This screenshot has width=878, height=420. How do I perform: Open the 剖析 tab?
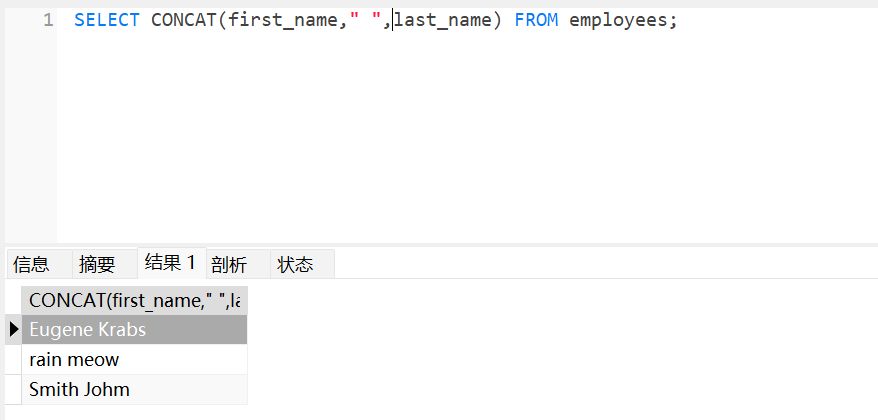coord(229,264)
